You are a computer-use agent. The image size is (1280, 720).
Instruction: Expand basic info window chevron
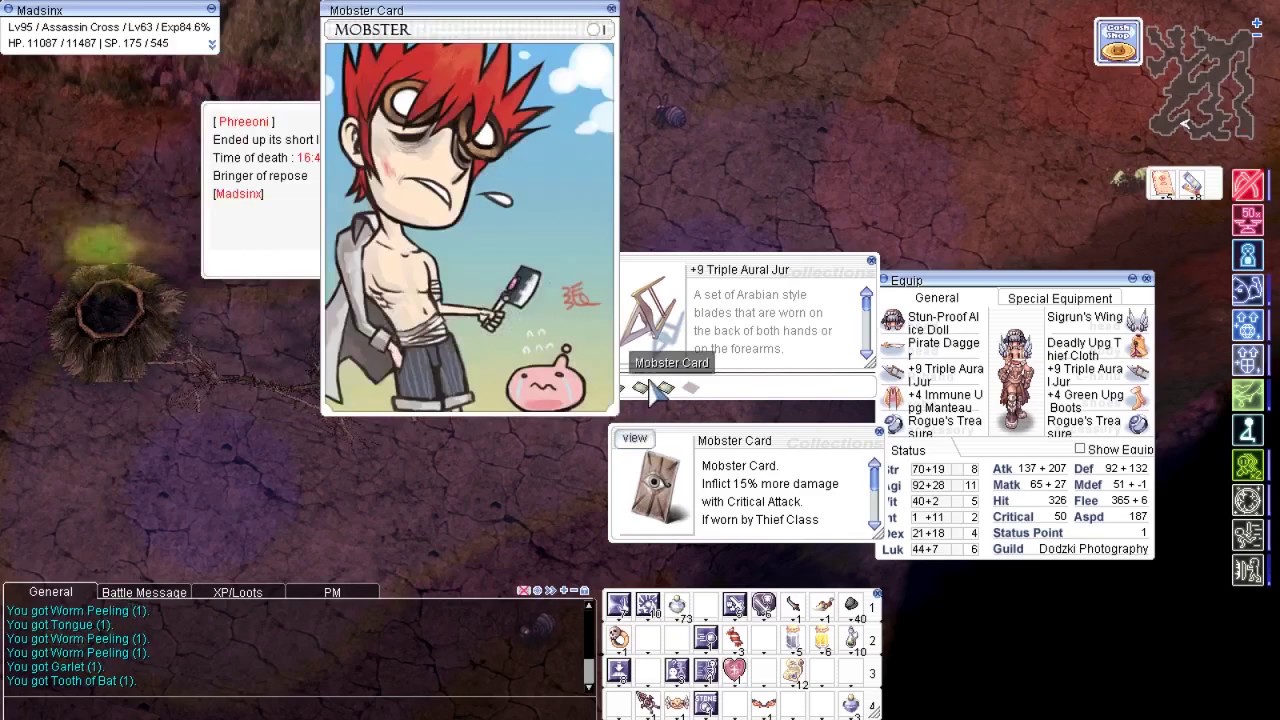coord(212,44)
